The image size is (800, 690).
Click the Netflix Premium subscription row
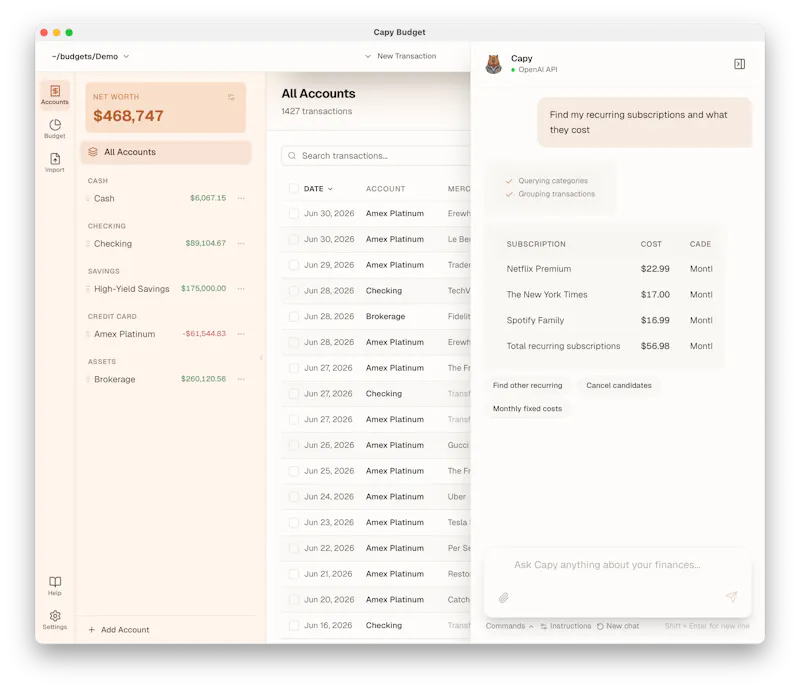click(609, 268)
